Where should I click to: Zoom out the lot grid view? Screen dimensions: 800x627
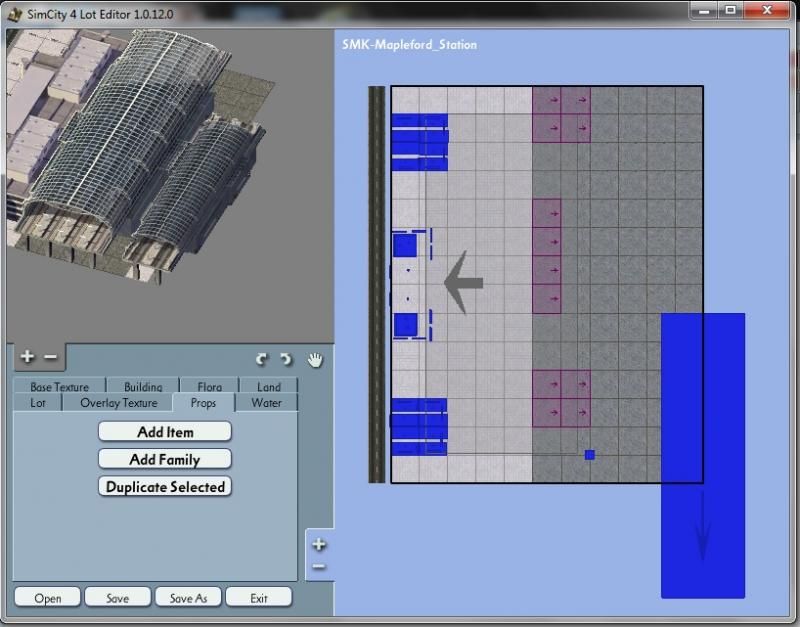coord(319,566)
